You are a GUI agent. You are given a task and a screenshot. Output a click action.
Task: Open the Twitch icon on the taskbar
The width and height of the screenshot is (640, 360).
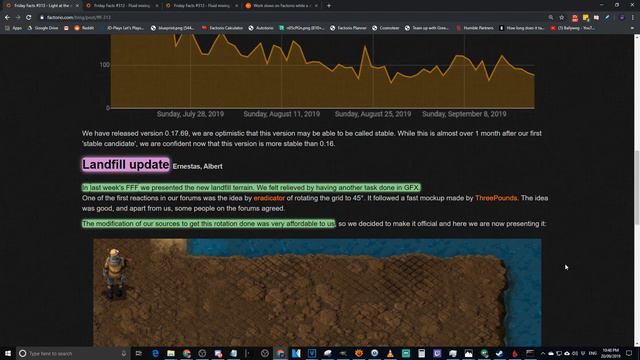coord(437,353)
